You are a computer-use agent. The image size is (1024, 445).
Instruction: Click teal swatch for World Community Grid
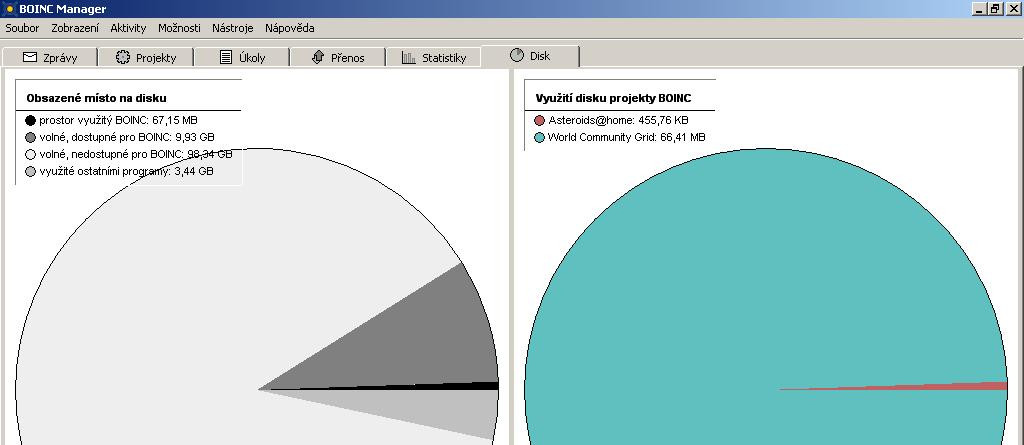tap(539, 137)
